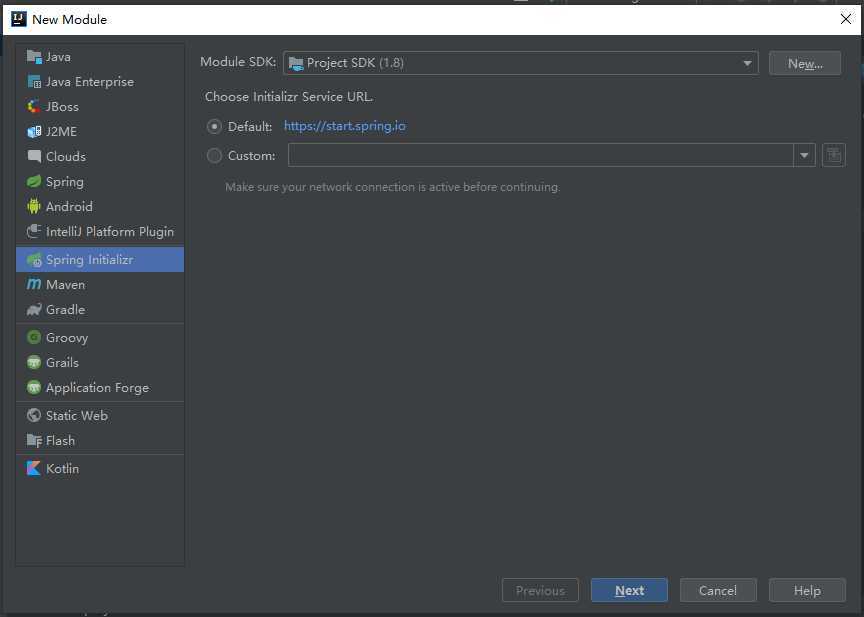Select the JBoss icon
The width and height of the screenshot is (864, 617).
click(x=34, y=106)
